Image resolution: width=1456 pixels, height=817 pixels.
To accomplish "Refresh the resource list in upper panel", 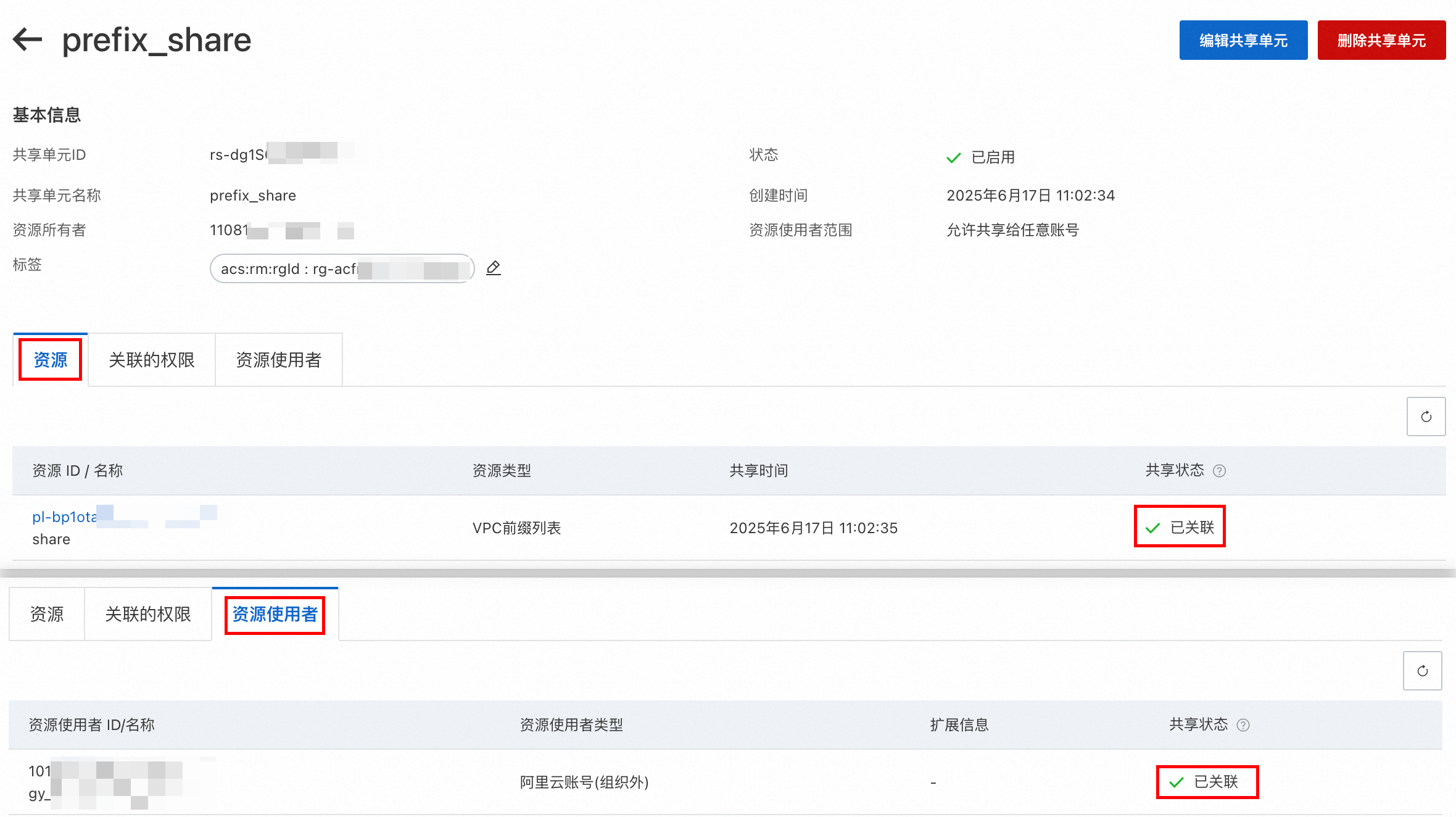I will pyautogui.click(x=1426, y=417).
